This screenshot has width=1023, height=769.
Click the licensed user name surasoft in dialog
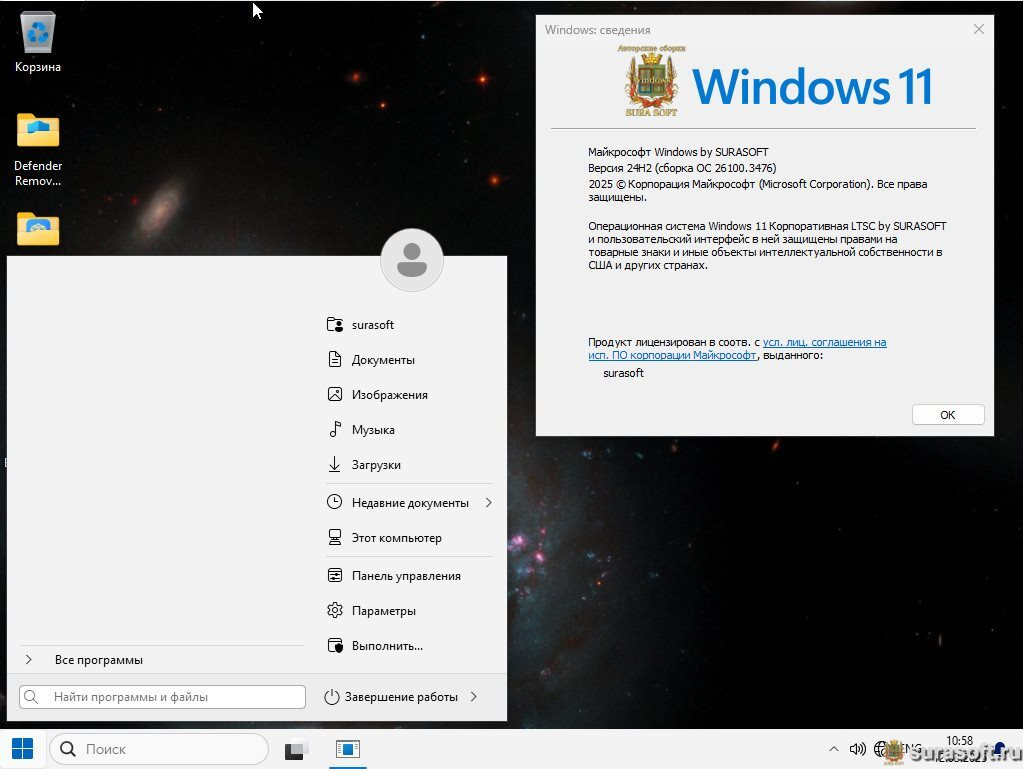[x=623, y=372]
